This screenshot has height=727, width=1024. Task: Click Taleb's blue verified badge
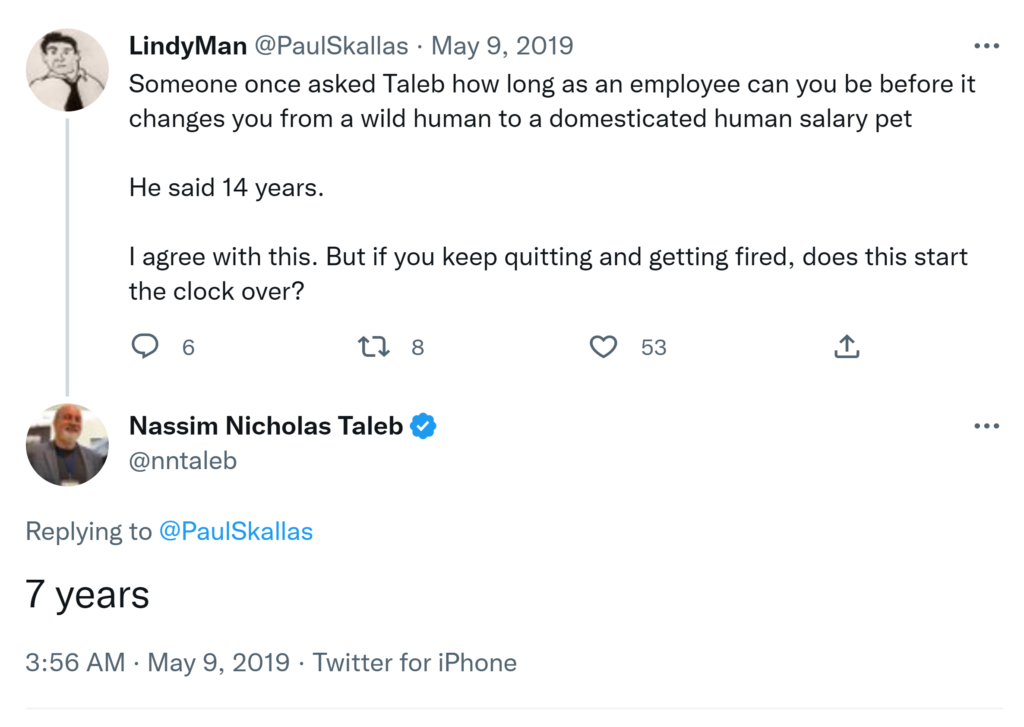pos(424,427)
